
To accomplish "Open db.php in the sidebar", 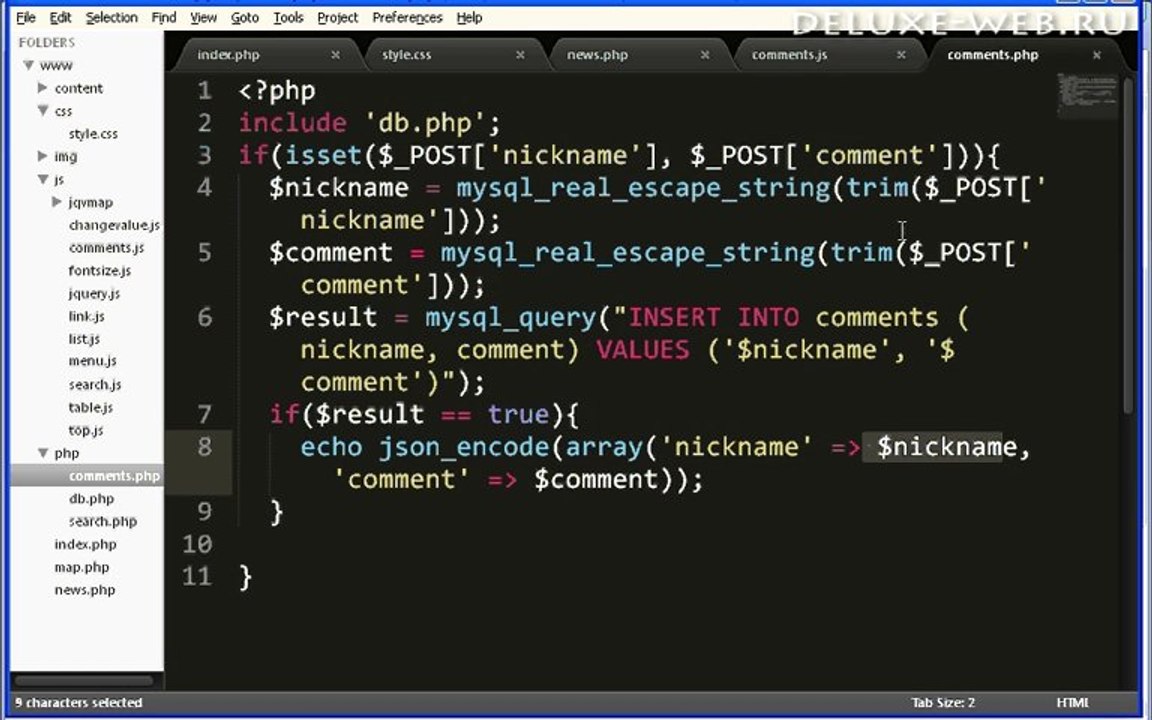I will [x=91, y=499].
